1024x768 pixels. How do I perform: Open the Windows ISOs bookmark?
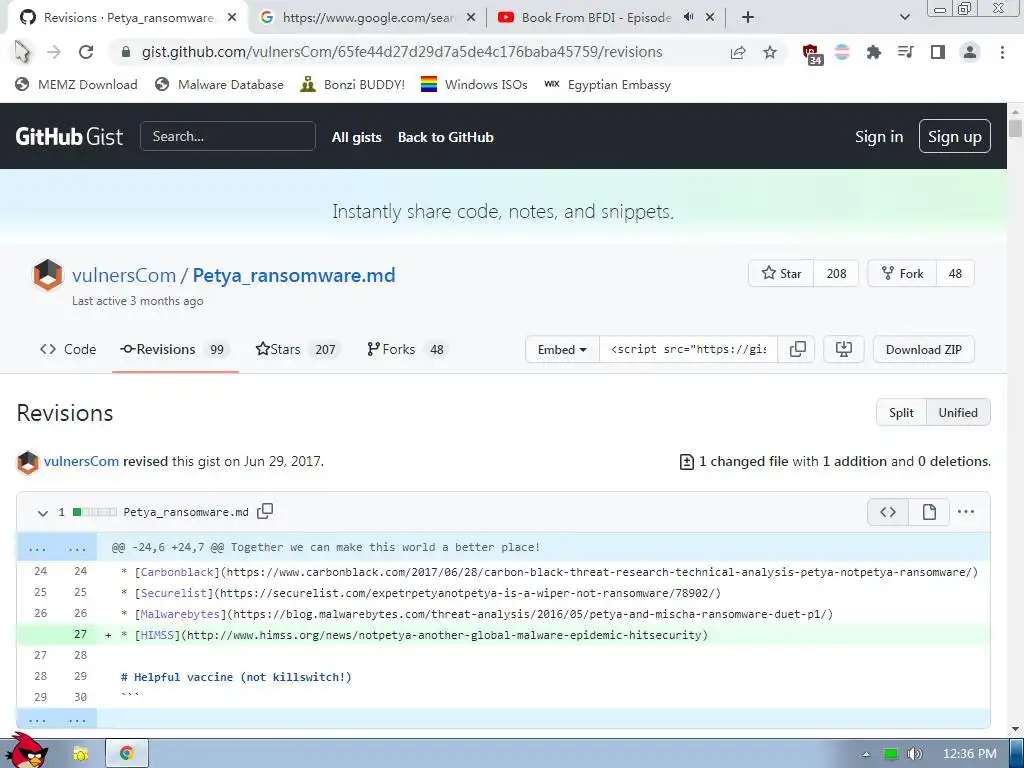pyautogui.click(x=474, y=84)
